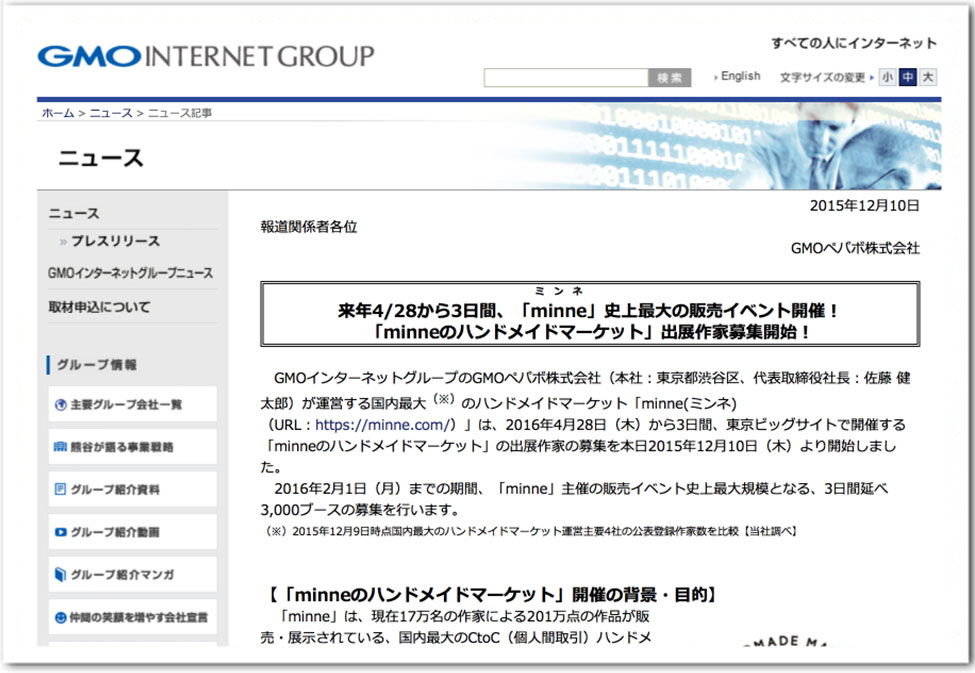Screen dimensions: 975x673
Task: Click the slogan すべての人にインターネット
Action: point(854,43)
